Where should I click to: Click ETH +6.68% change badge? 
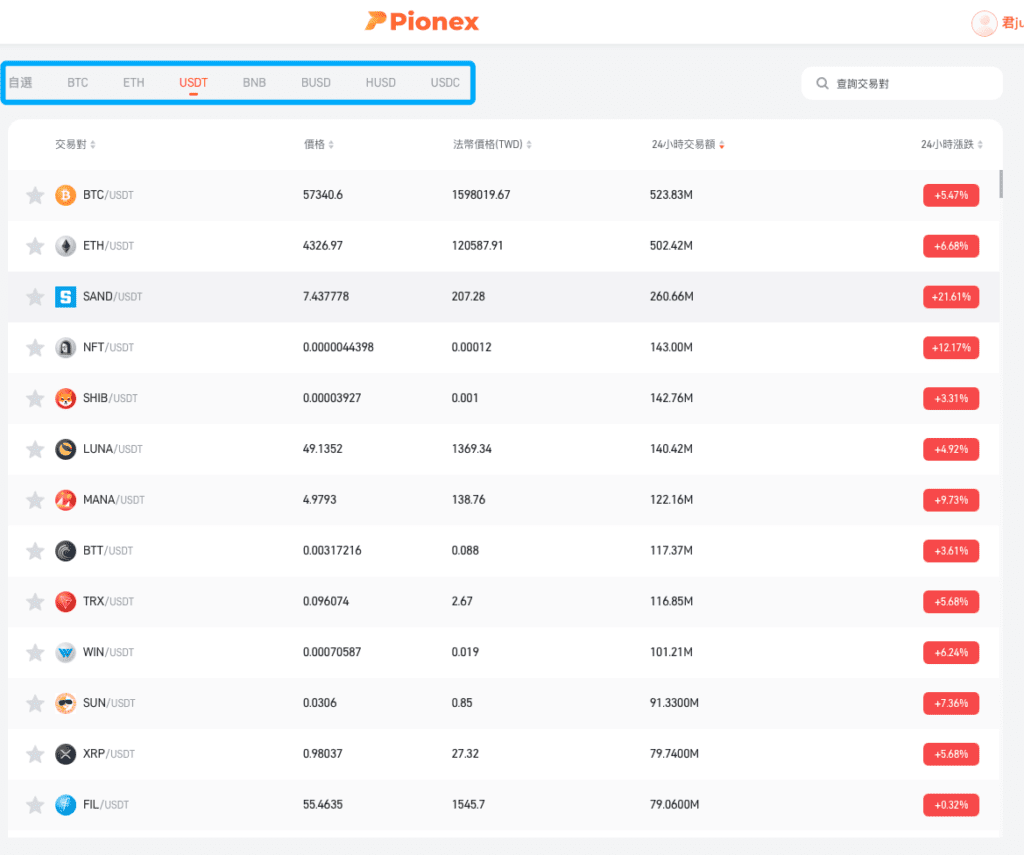click(x=951, y=246)
